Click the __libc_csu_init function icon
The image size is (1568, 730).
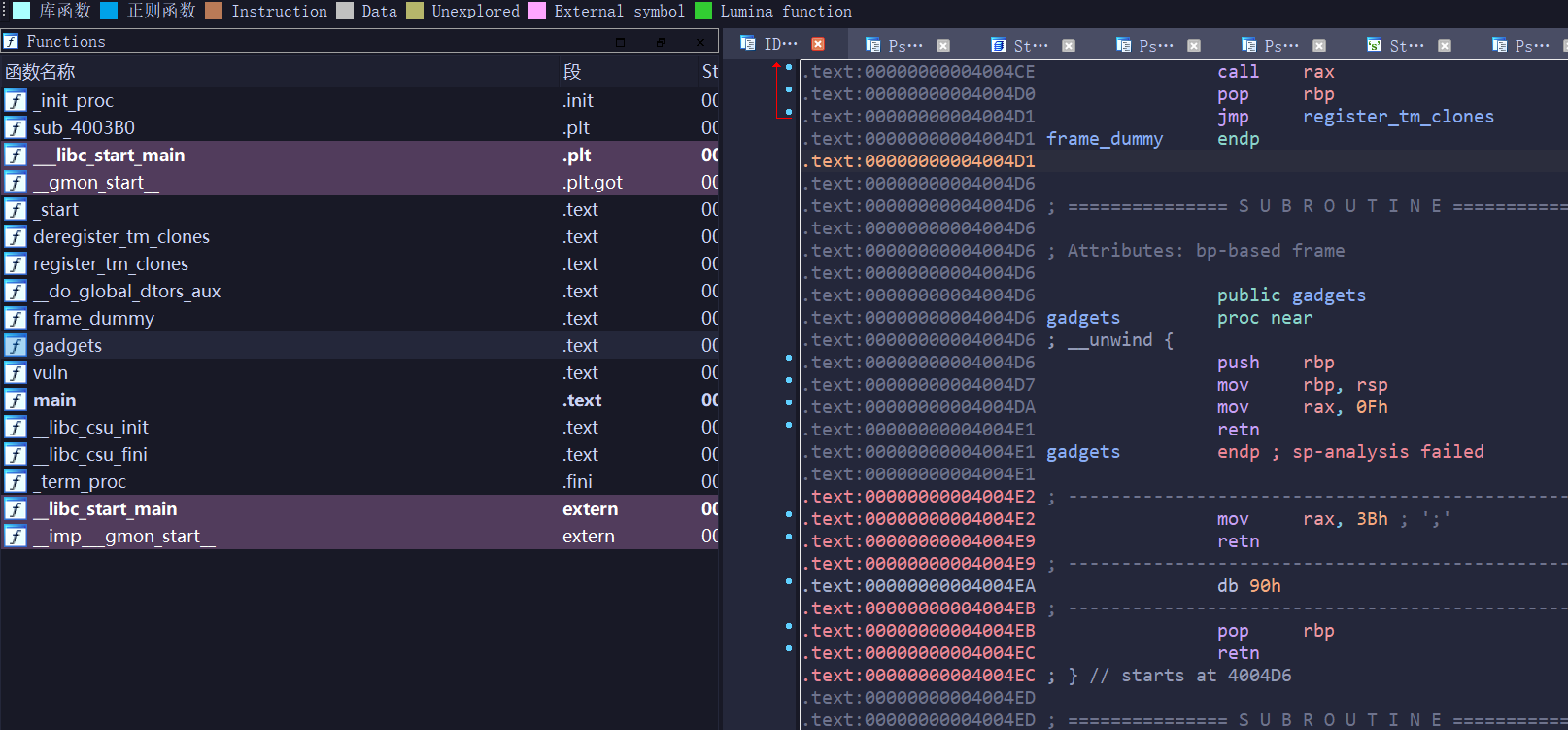[16, 427]
